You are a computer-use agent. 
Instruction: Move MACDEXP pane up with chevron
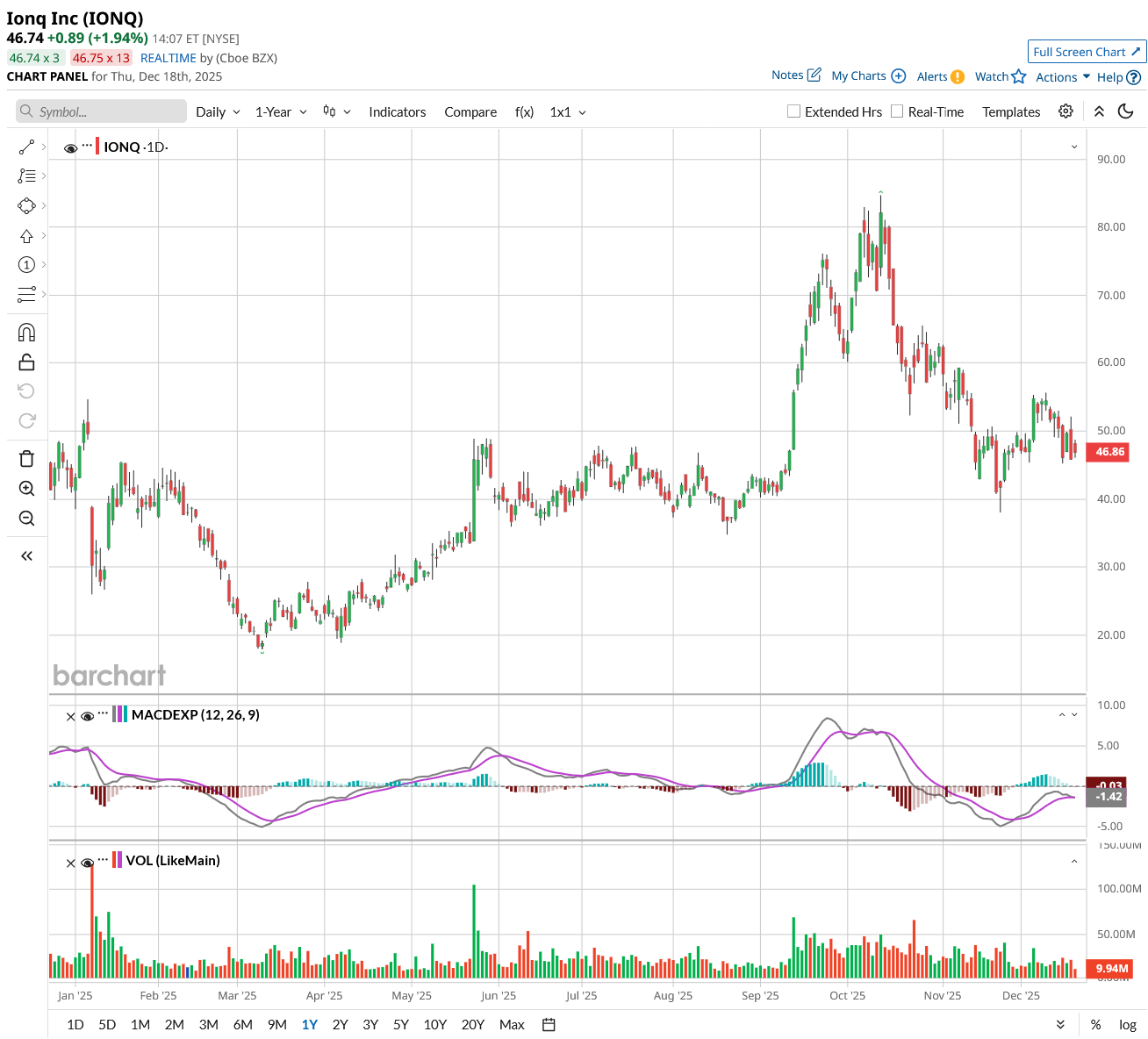pyautogui.click(x=1062, y=715)
